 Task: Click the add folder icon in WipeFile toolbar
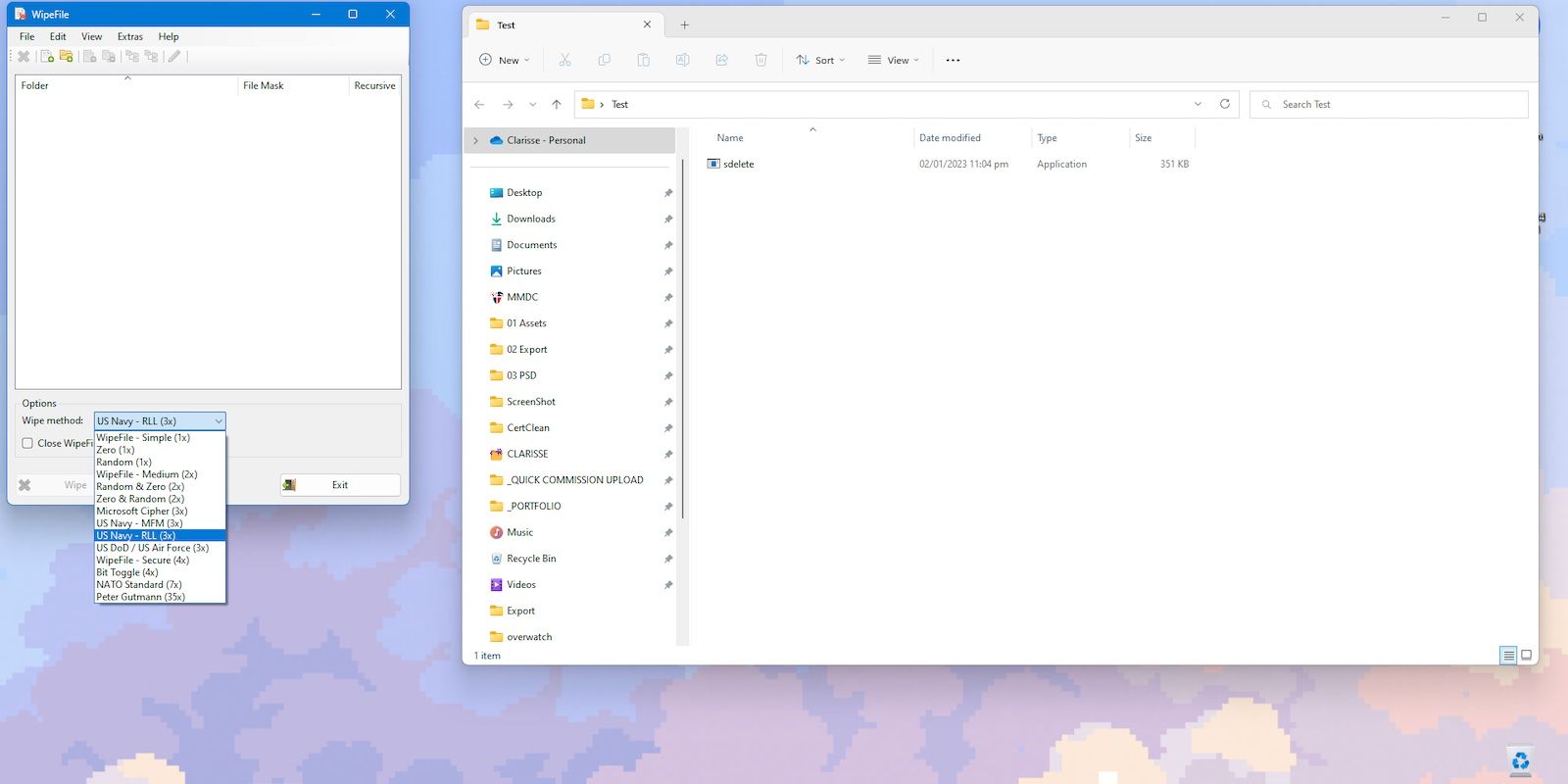click(x=67, y=57)
